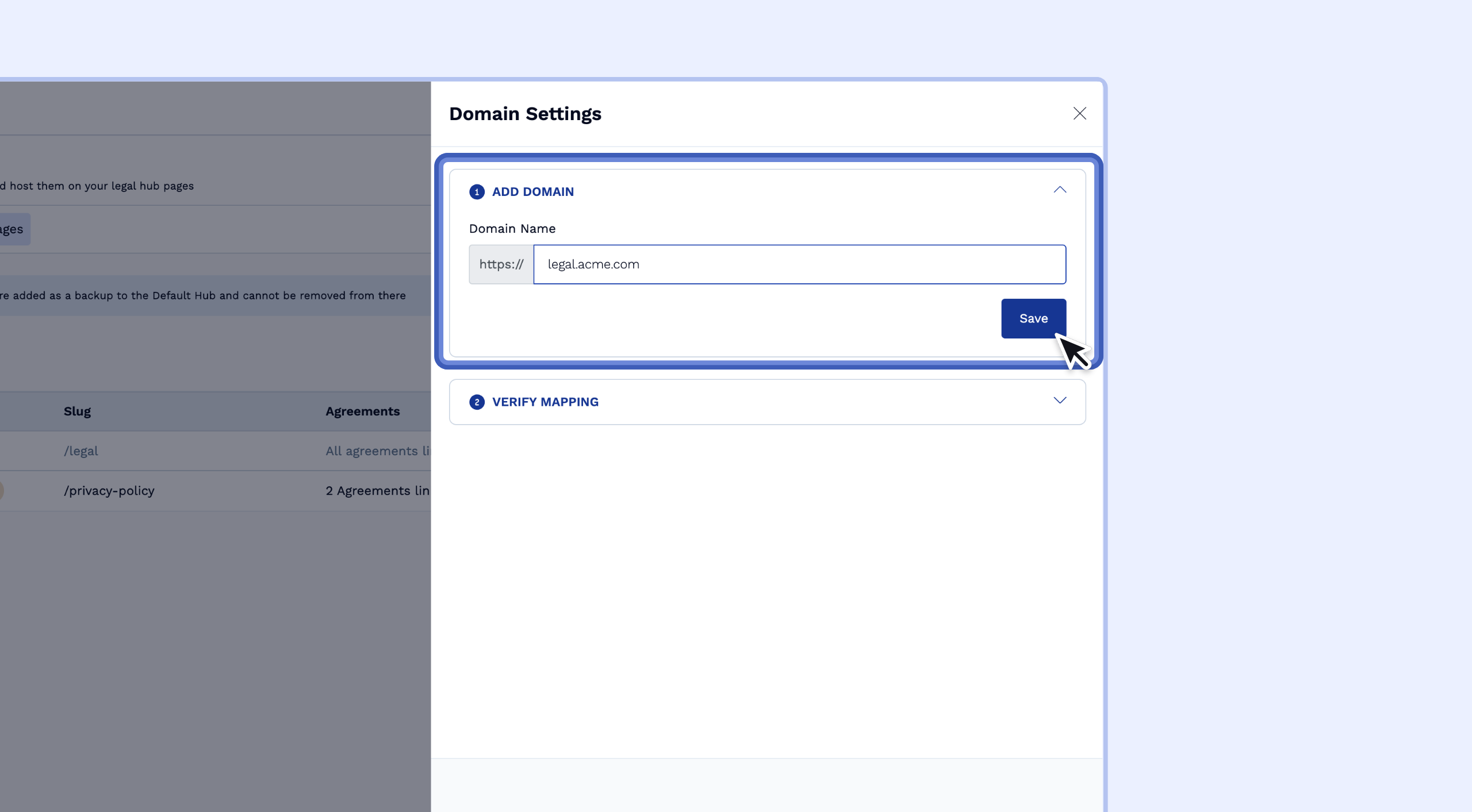Click the Domain Name label
Image resolution: width=1472 pixels, height=812 pixels.
click(512, 229)
